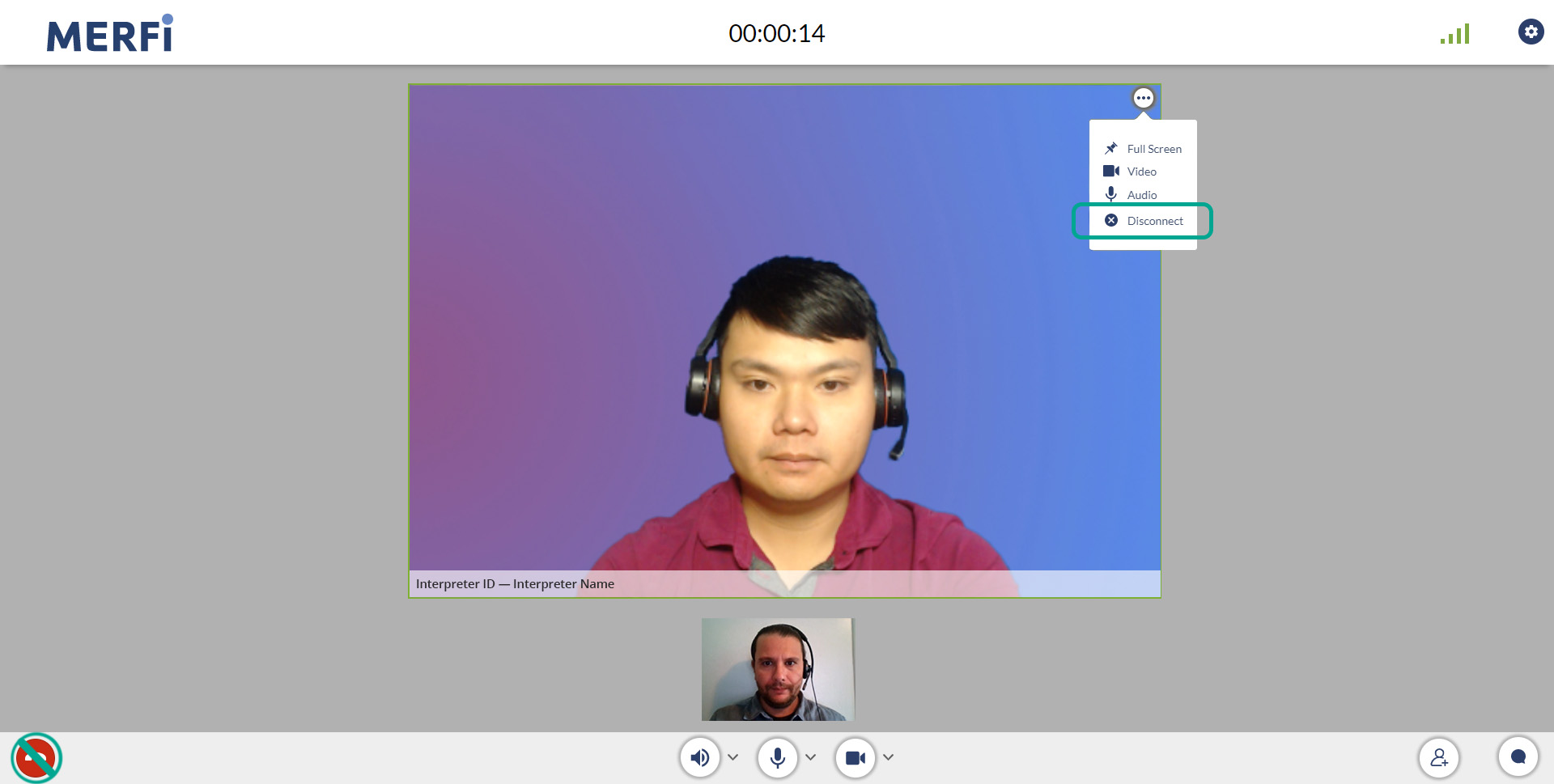The width and height of the screenshot is (1554, 784).
Task: End the call with red hang-up button
Action: [36, 758]
